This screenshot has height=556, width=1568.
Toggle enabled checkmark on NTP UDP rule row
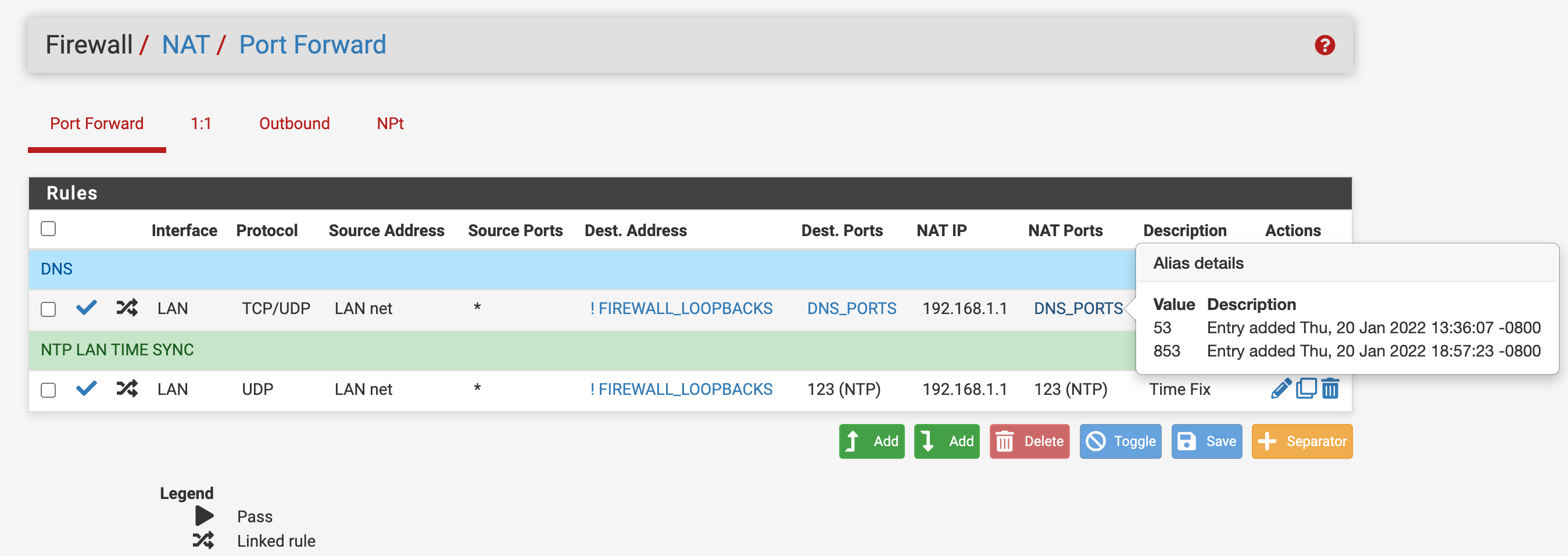[x=87, y=388]
